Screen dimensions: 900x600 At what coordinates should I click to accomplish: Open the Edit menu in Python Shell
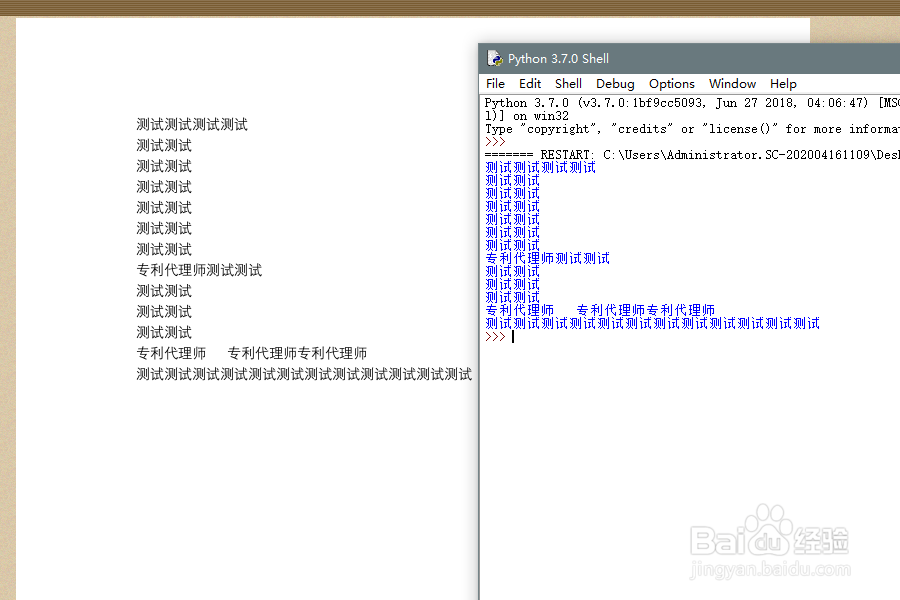530,84
